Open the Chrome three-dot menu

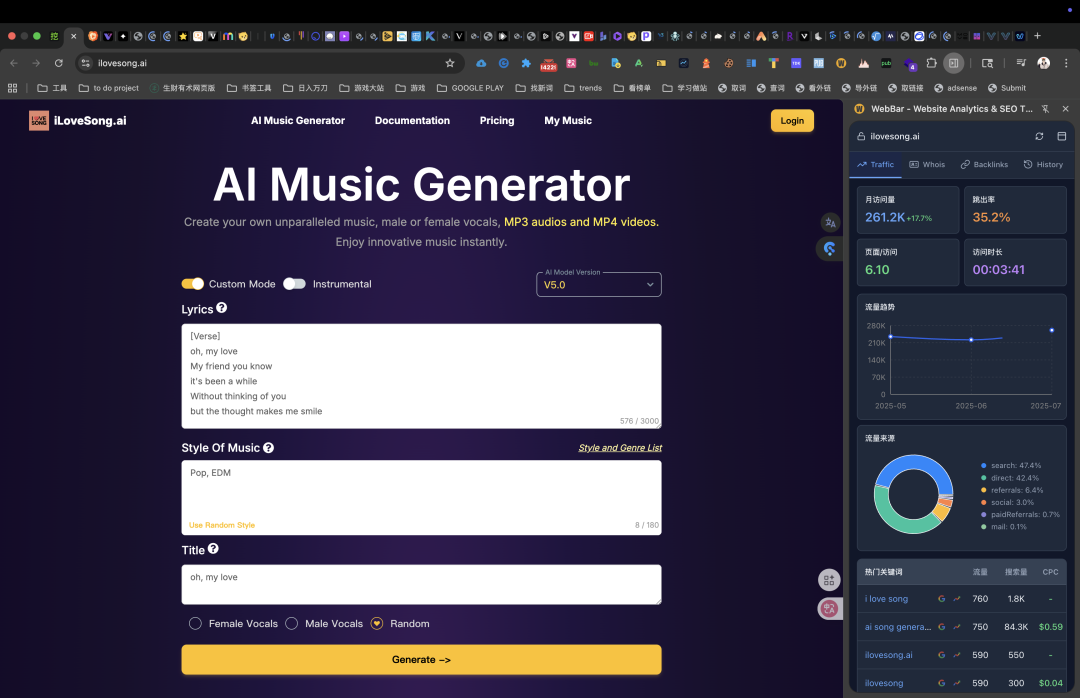point(1066,63)
